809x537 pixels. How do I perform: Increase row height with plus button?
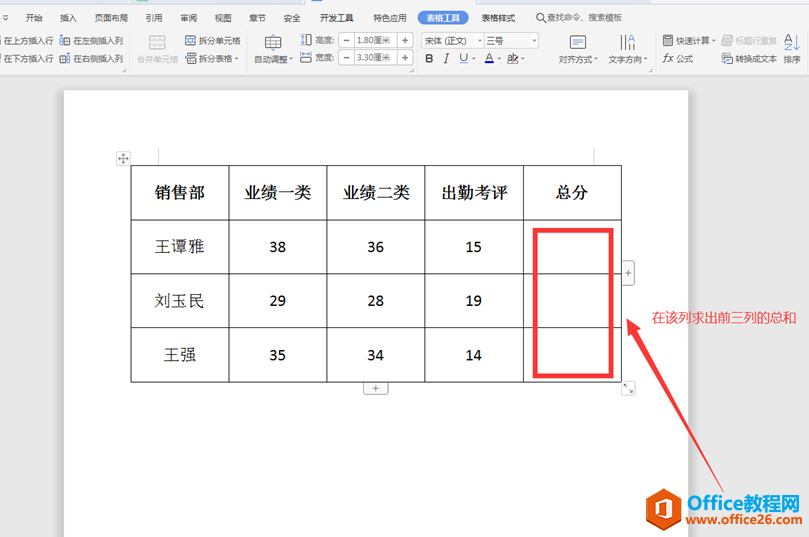coord(405,40)
